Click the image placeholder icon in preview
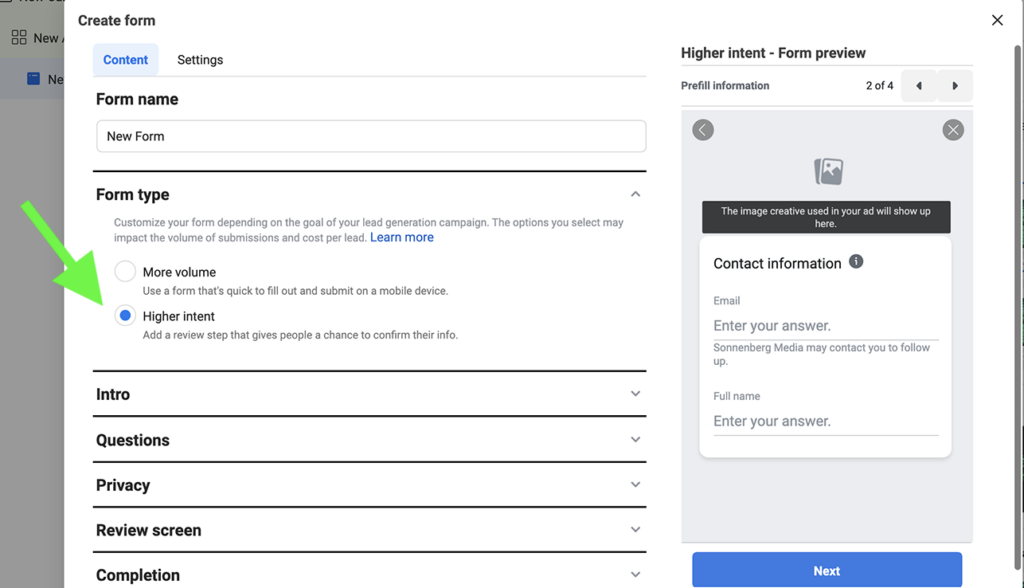The width and height of the screenshot is (1024, 588). pos(828,173)
